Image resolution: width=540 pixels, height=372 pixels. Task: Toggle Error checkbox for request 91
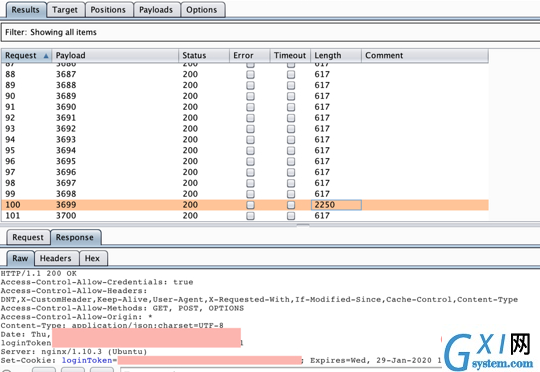pos(250,107)
